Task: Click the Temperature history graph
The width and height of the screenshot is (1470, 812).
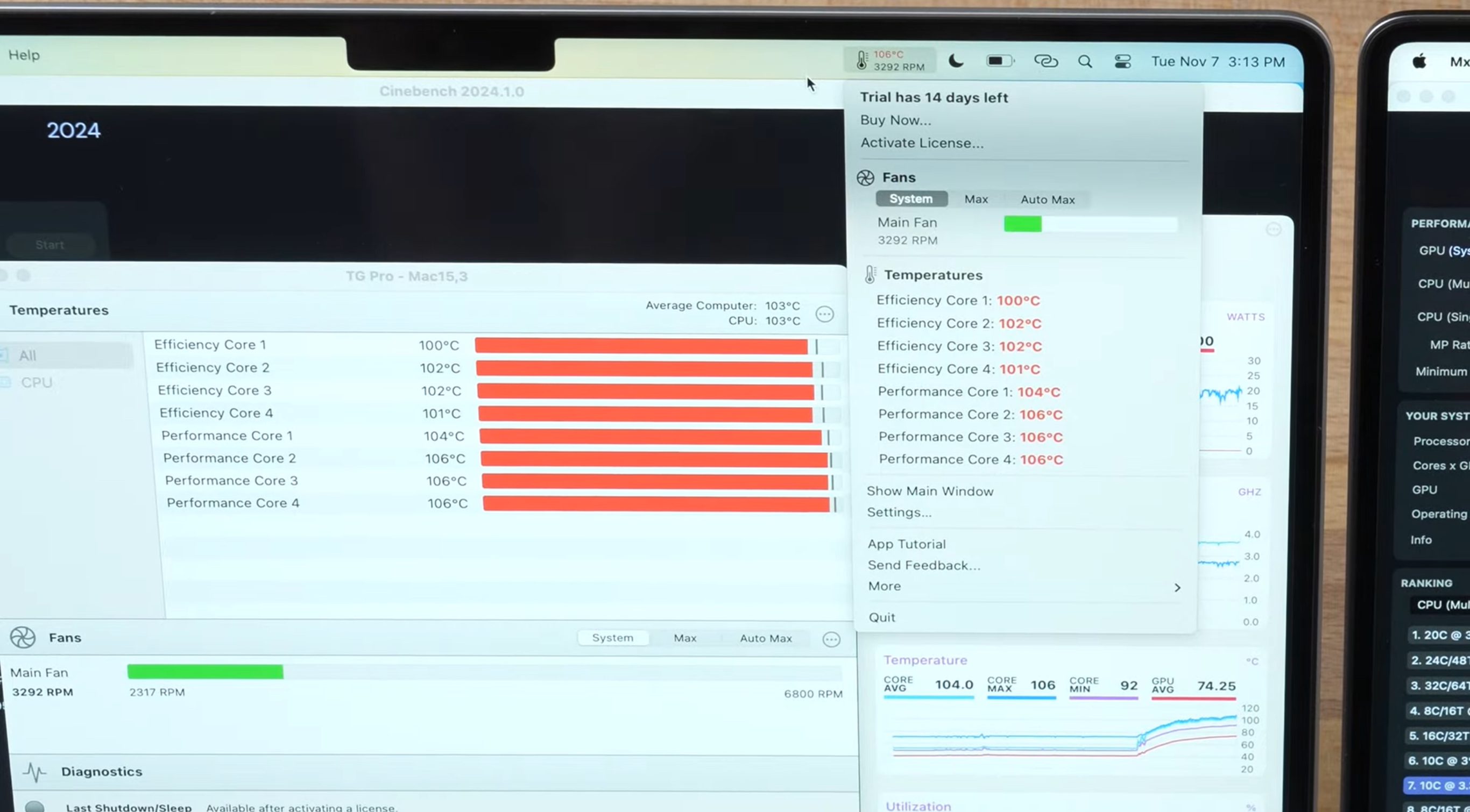Action: [1064, 738]
